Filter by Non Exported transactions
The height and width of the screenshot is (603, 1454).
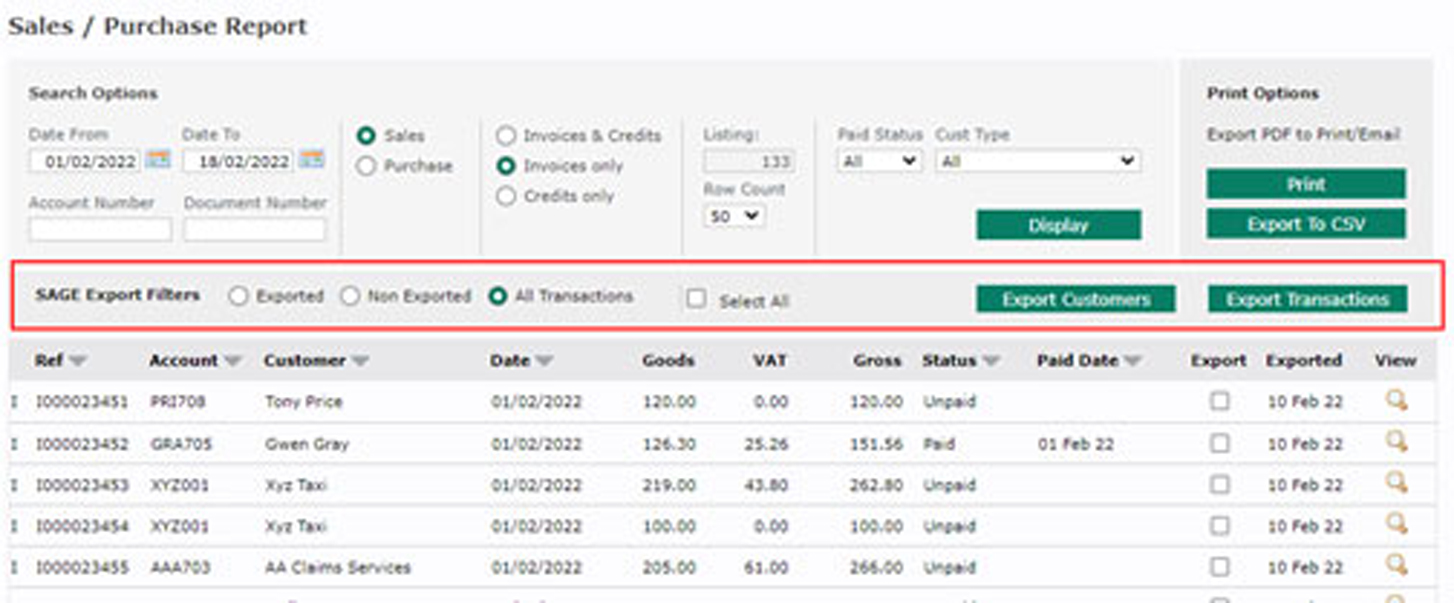tap(350, 296)
